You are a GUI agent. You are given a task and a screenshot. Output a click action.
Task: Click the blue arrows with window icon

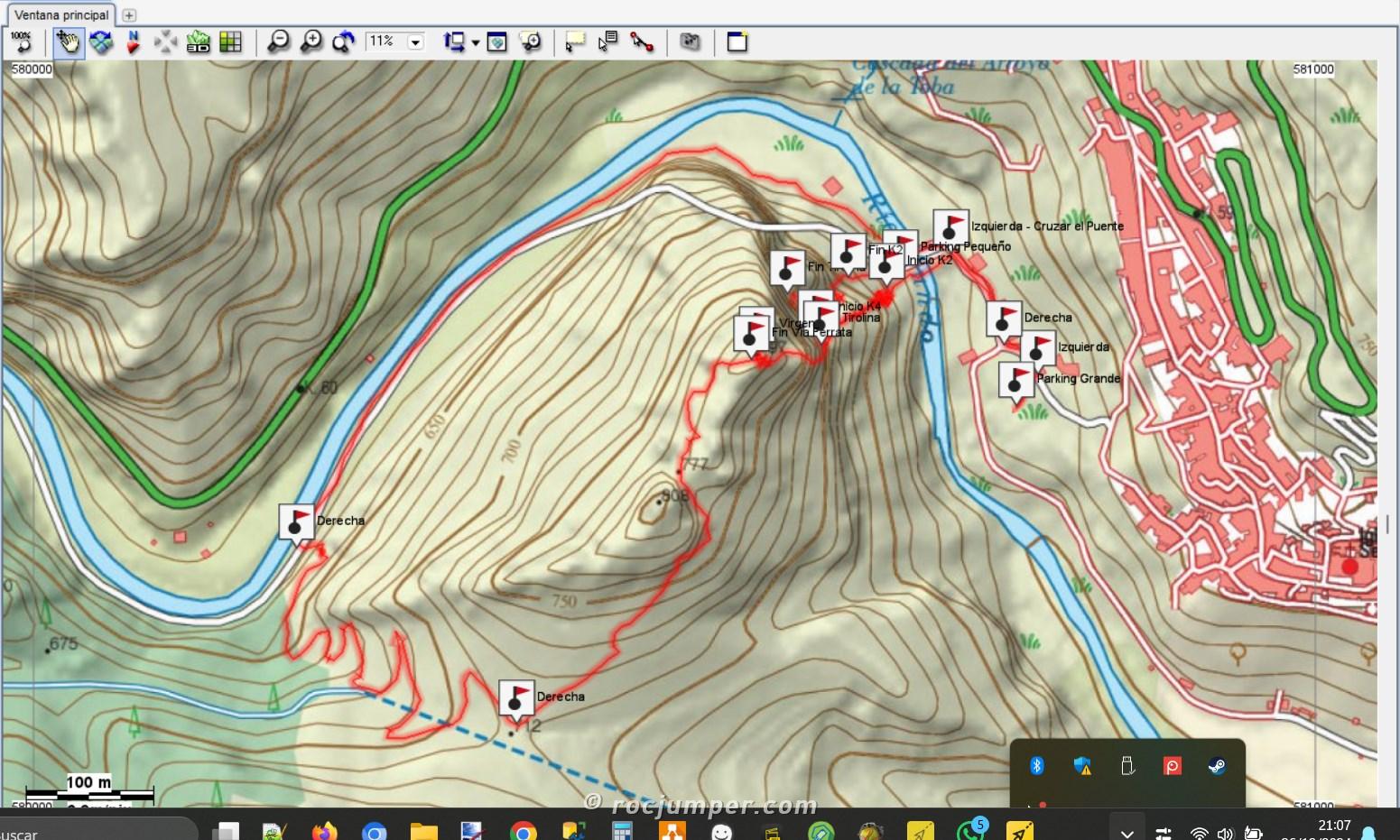point(454,42)
